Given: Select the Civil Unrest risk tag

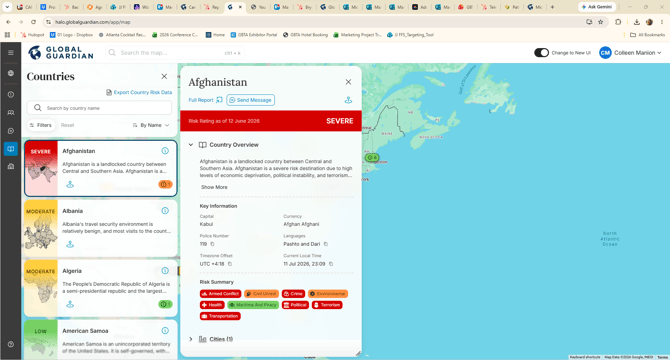Looking at the screenshot, I should coord(262,294).
